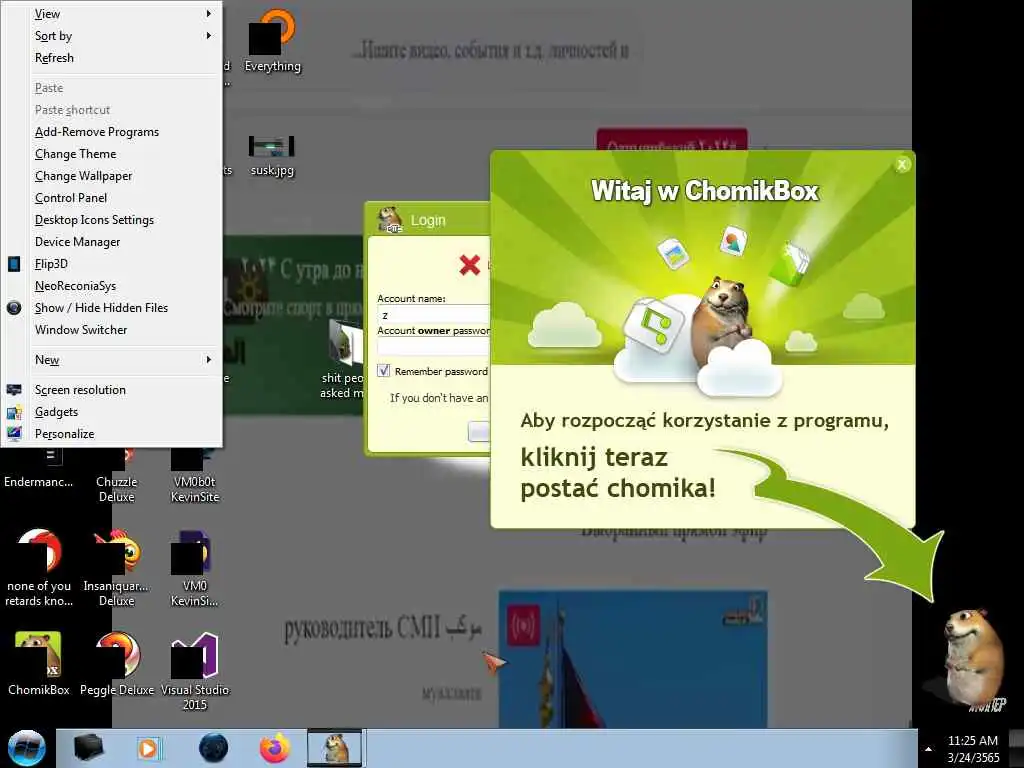Viewport: 1024px width, 768px height.
Task: Open the susk.jpg desktop file
Action: 272,156
